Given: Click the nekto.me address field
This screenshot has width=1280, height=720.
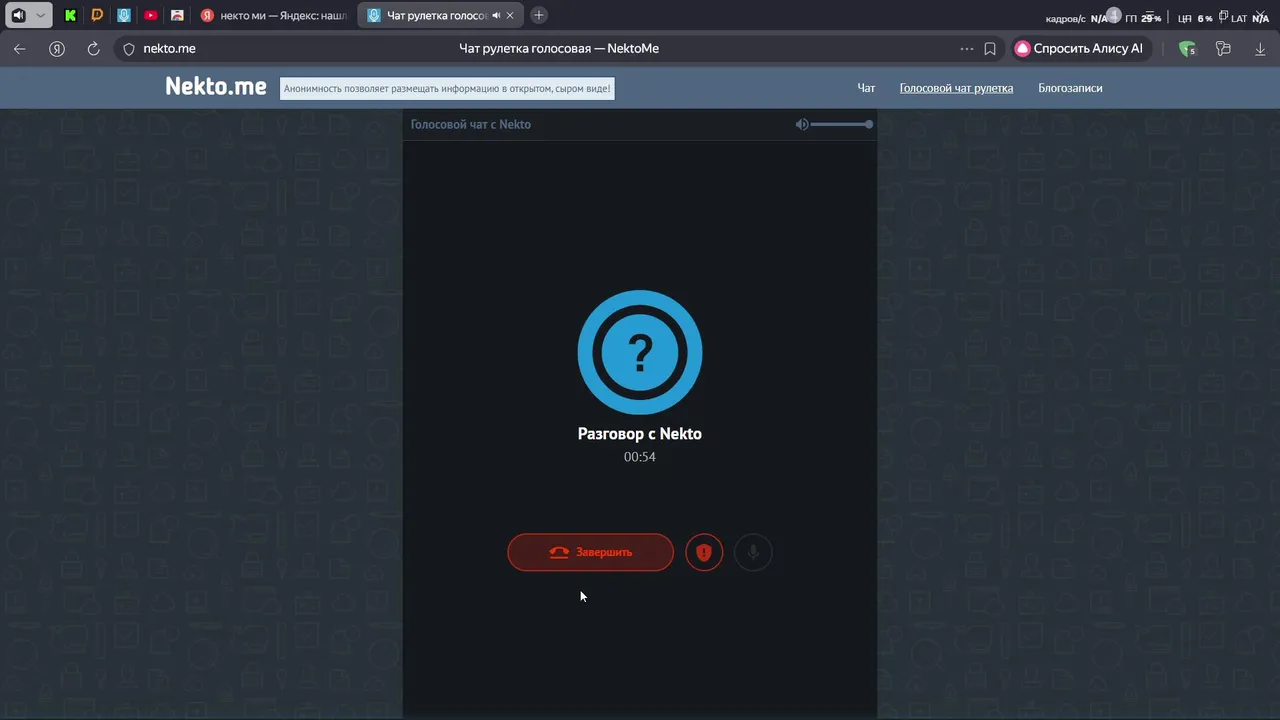Looking at the screenshot, I should [170, 48].
